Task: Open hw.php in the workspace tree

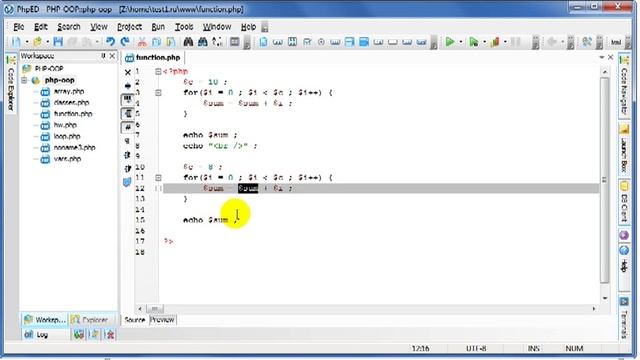Action: (65, 125)
